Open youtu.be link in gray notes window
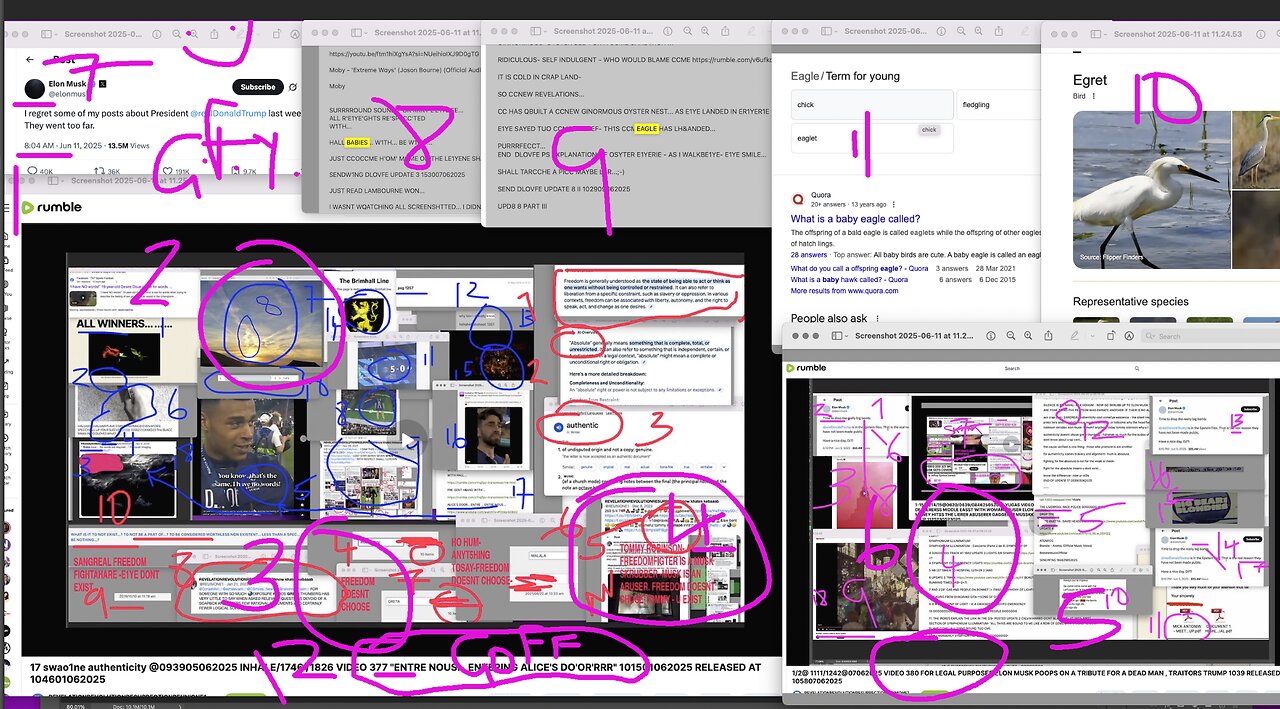This screenshot has width=1280, height=709. click(x=404, y=53)
